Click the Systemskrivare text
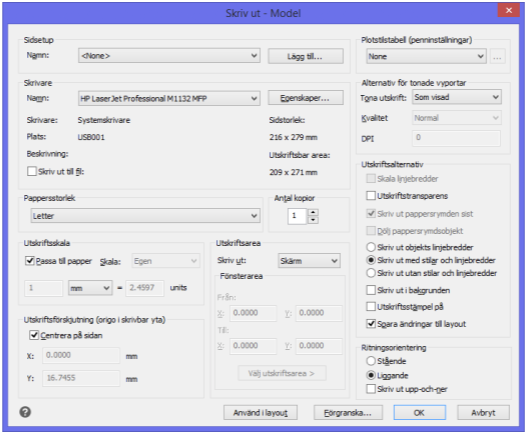 [x=104, y=120]
